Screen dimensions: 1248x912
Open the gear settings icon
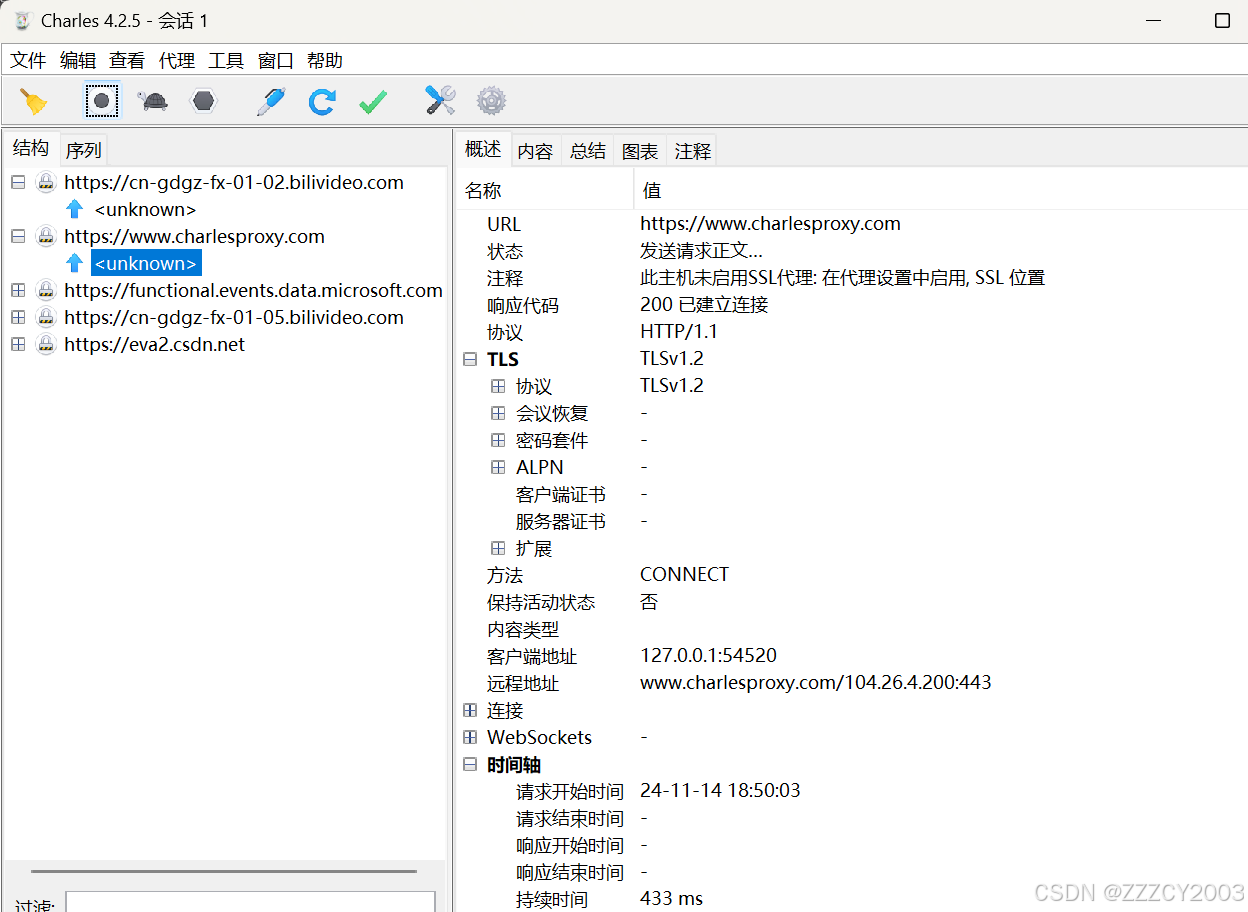(x=491, y=101)
